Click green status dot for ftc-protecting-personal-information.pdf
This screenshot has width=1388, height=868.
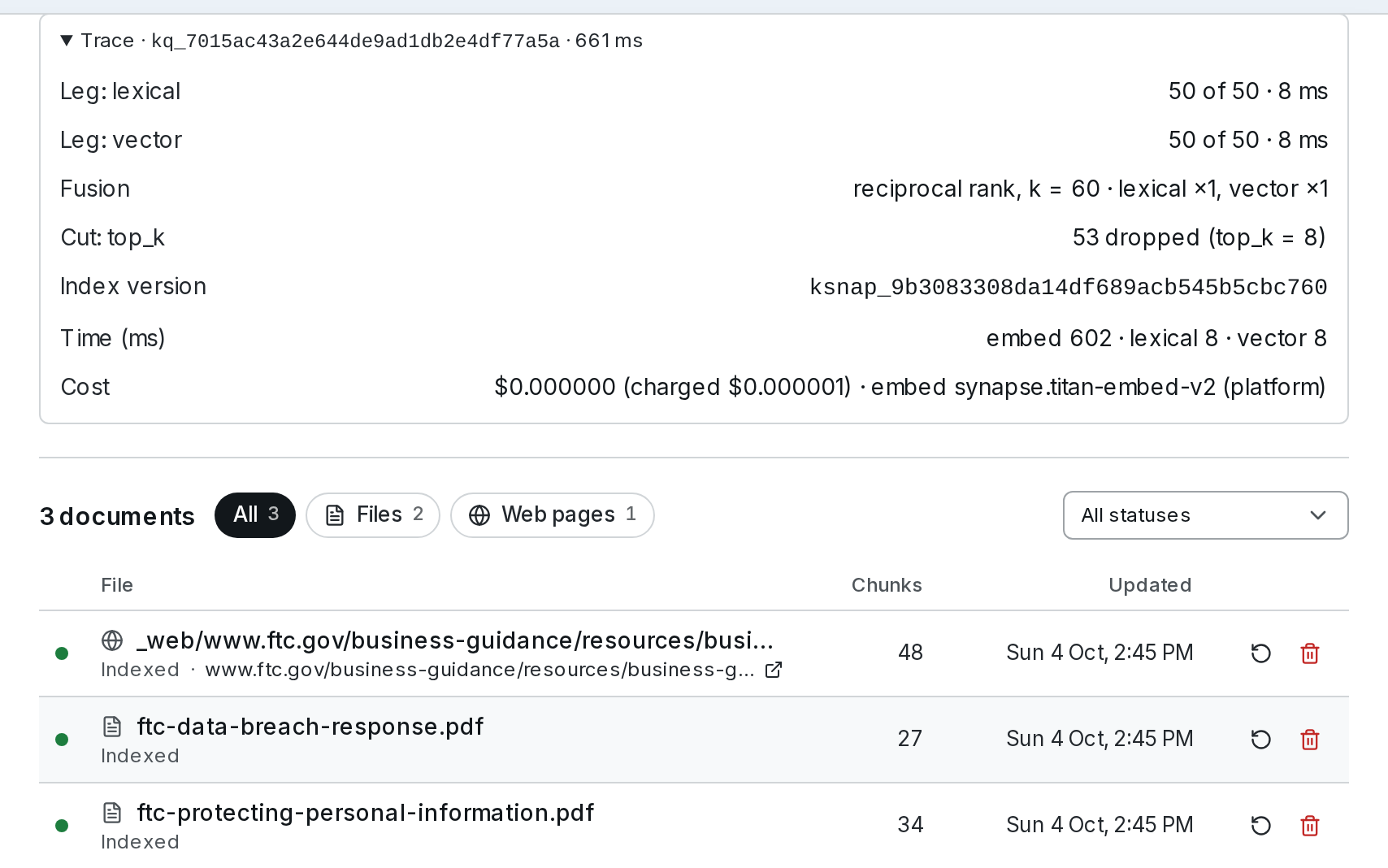point(62,826)
